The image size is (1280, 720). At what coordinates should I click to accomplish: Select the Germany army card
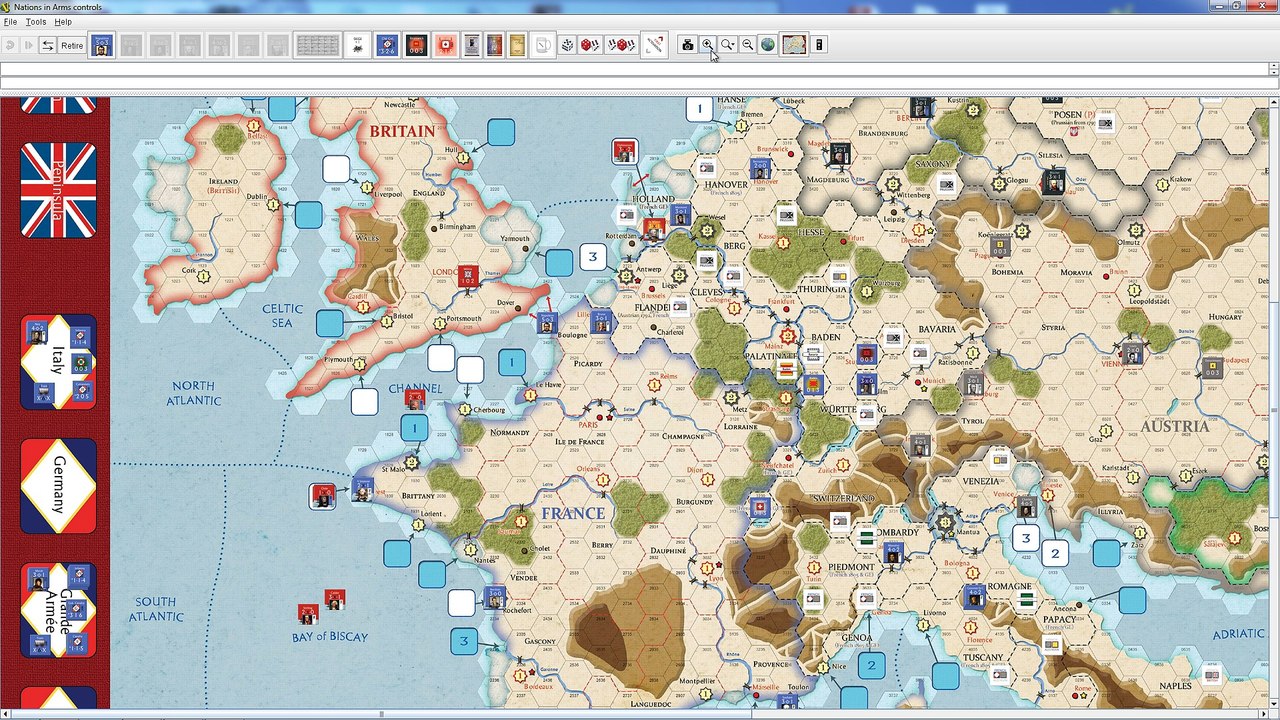tap(58, 485)
